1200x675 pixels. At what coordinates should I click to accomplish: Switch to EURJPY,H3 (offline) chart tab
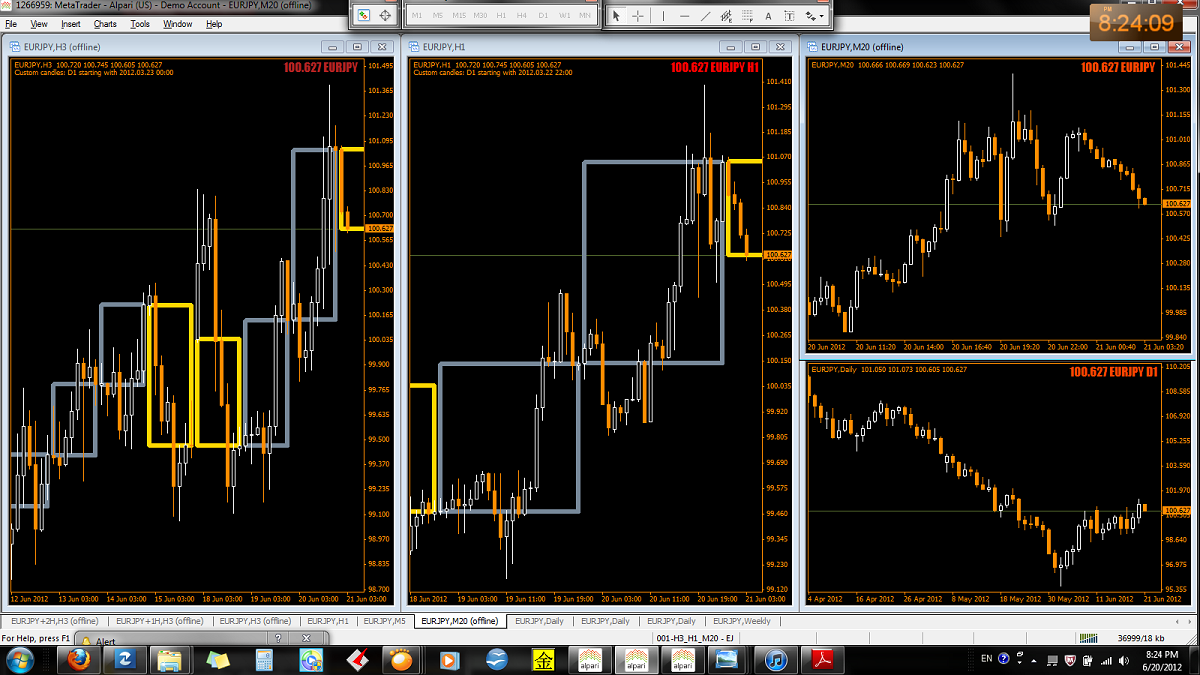pyautogui.click(x=255, y=621)
